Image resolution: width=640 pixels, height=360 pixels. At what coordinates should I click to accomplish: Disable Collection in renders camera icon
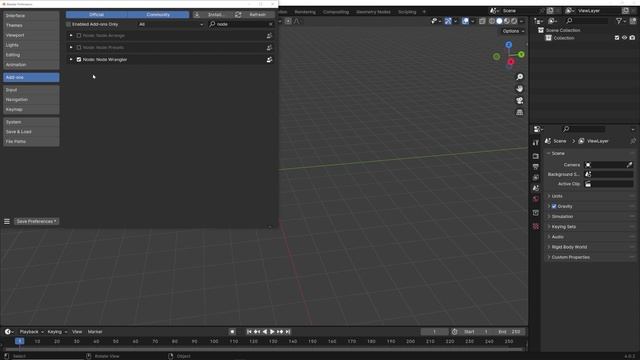coord(632,38)
